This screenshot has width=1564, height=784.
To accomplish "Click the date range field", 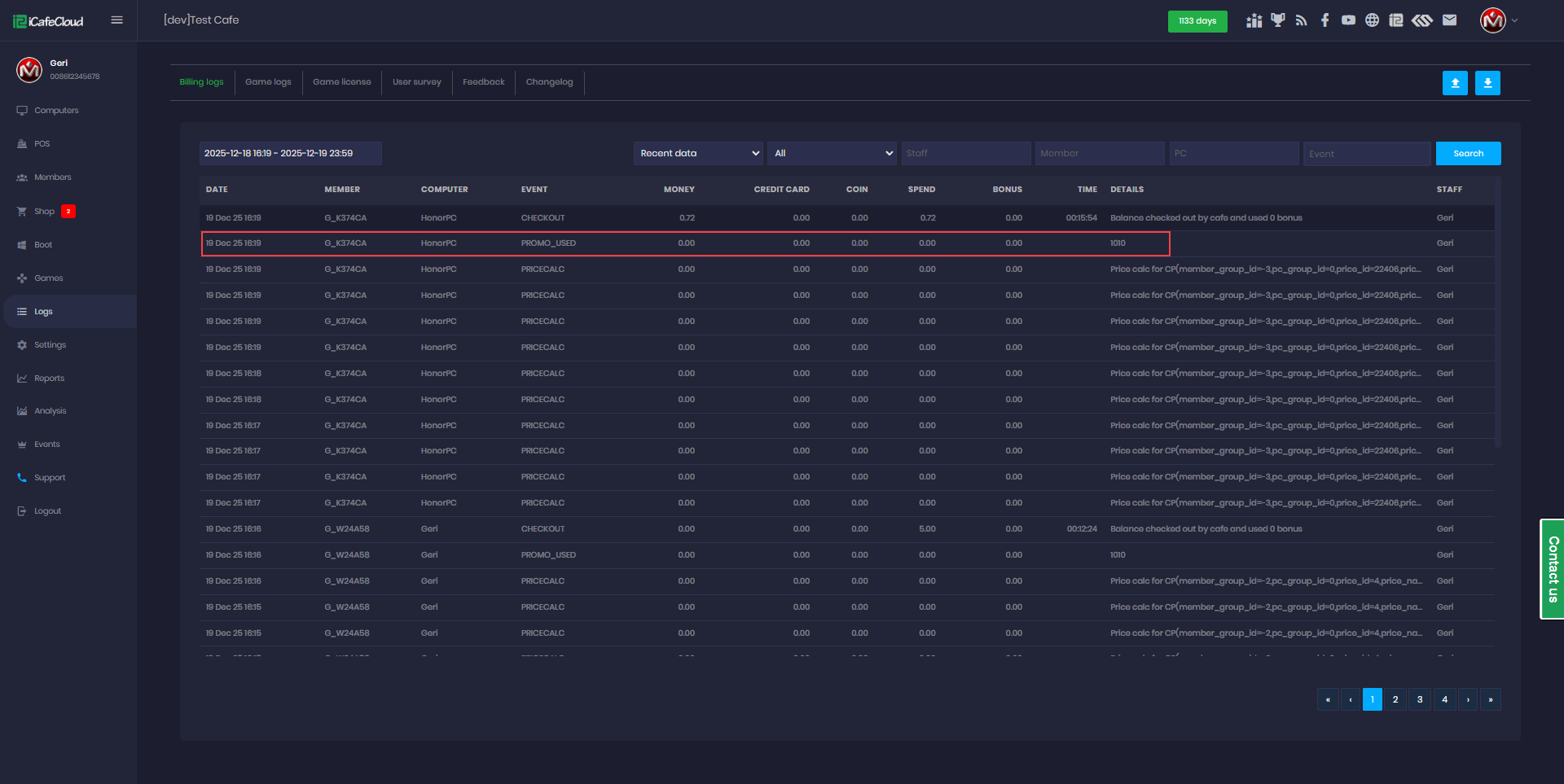I will 290,153.
